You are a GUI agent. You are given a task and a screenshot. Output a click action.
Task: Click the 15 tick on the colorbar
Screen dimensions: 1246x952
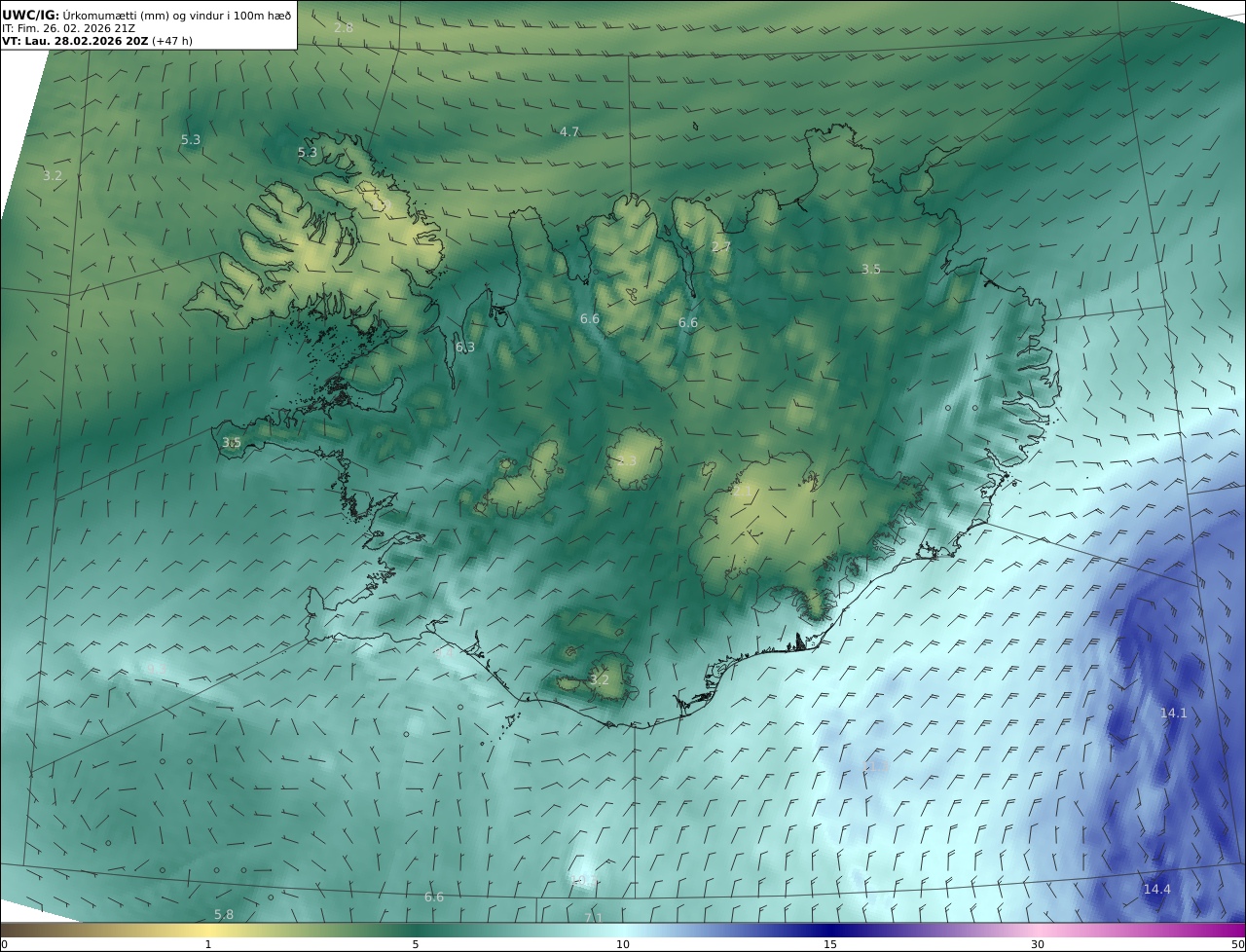point(830,944)
